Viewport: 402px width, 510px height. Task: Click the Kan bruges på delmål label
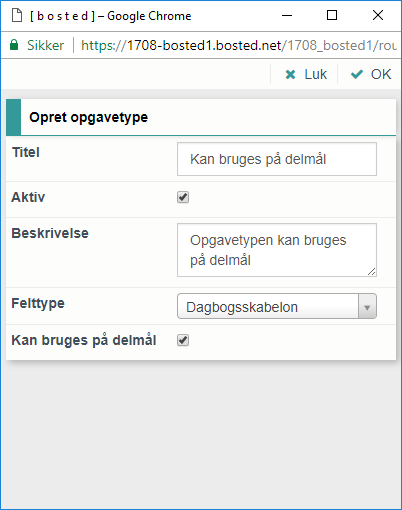point(84,340)
